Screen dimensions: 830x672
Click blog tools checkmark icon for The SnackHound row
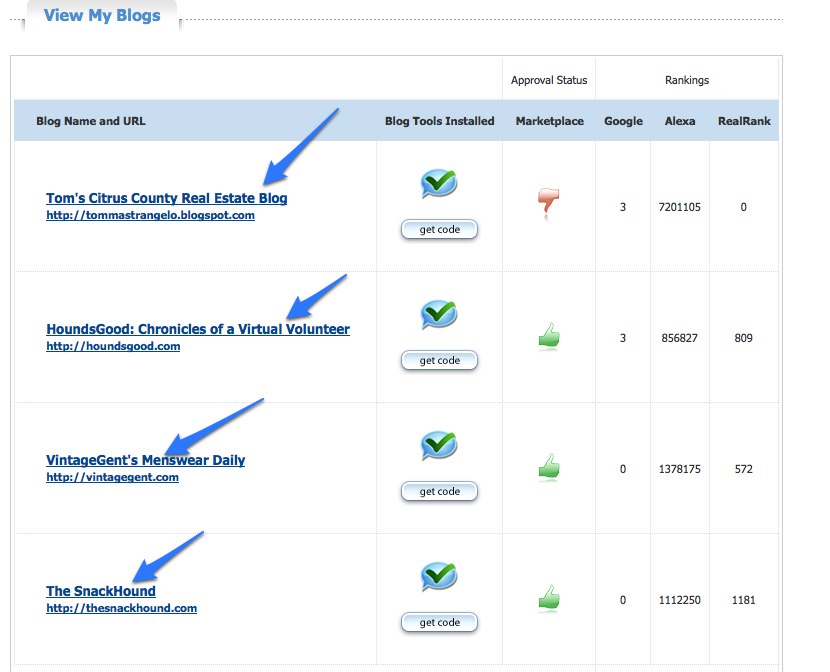[439, 577]
